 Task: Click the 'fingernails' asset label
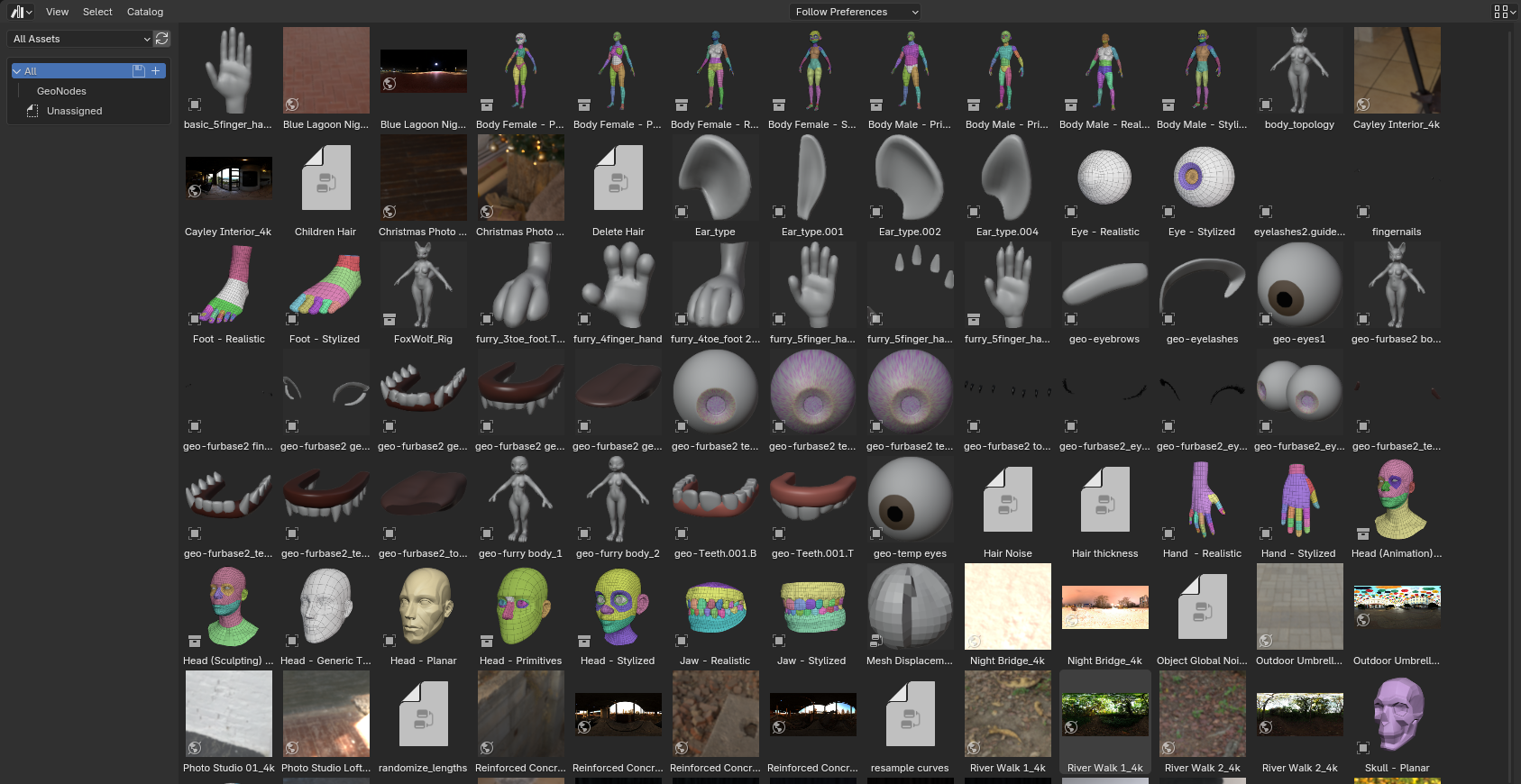pos(1397,232)
